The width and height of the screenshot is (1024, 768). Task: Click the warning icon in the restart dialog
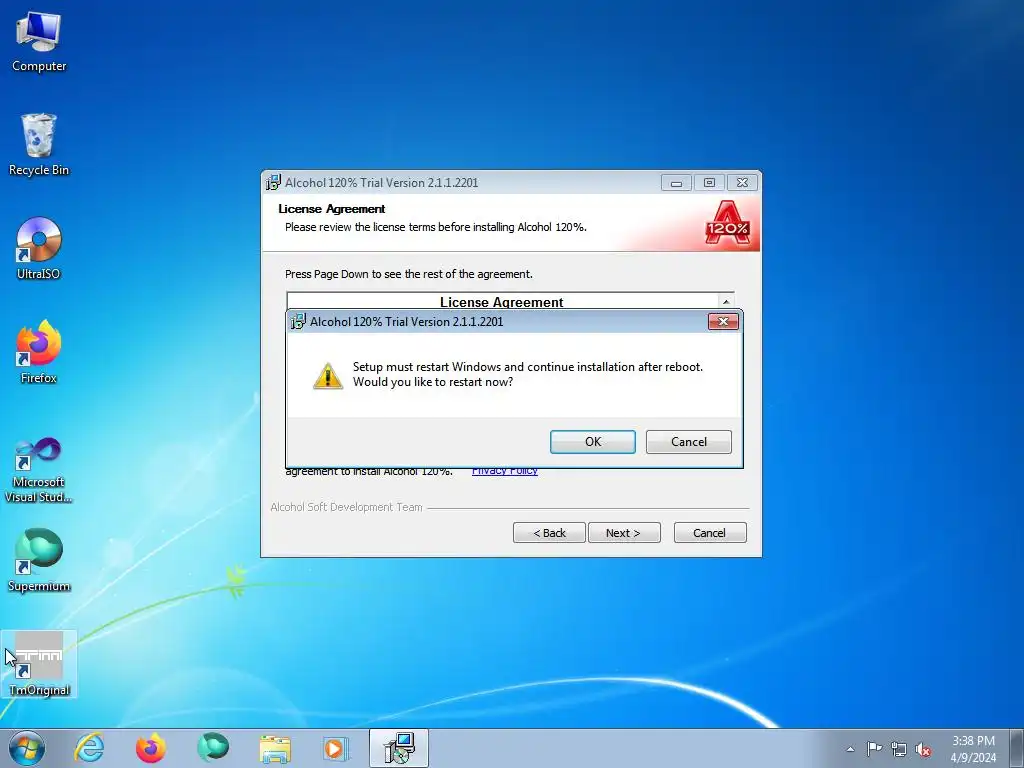coord(328,376)
